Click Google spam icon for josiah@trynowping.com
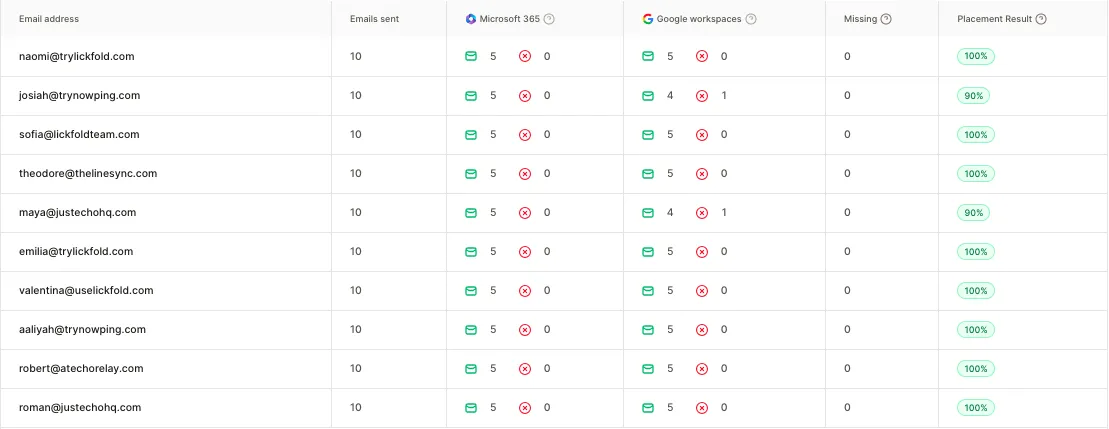Screen dimensions: 1109x429 [x=702, y=96]
